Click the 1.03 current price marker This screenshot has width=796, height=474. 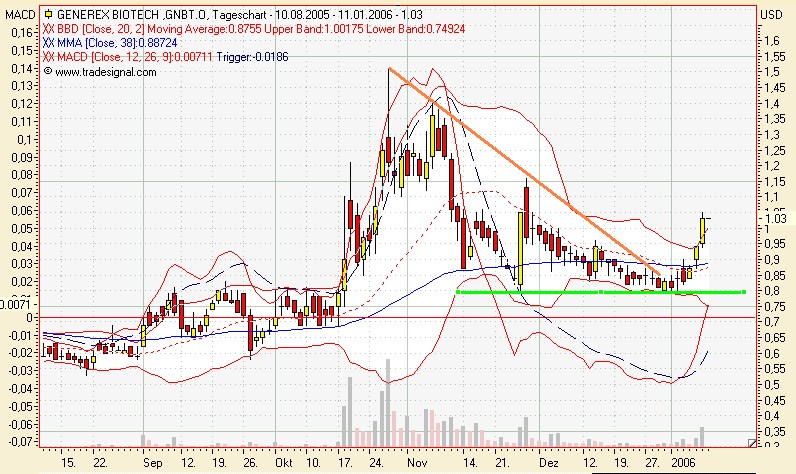coord(776,218)
